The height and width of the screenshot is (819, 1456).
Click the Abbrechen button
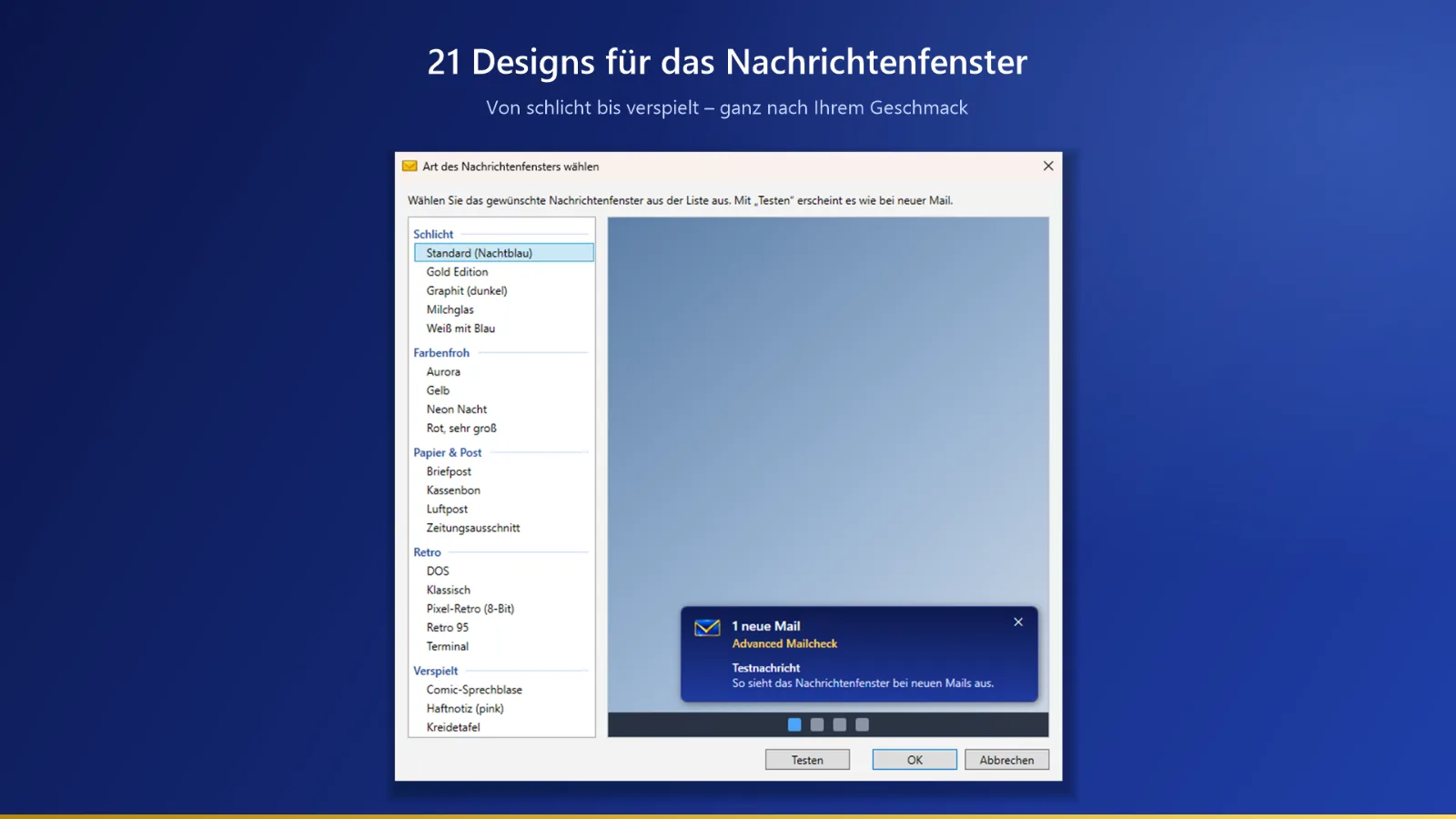[x=1006, y=760]
